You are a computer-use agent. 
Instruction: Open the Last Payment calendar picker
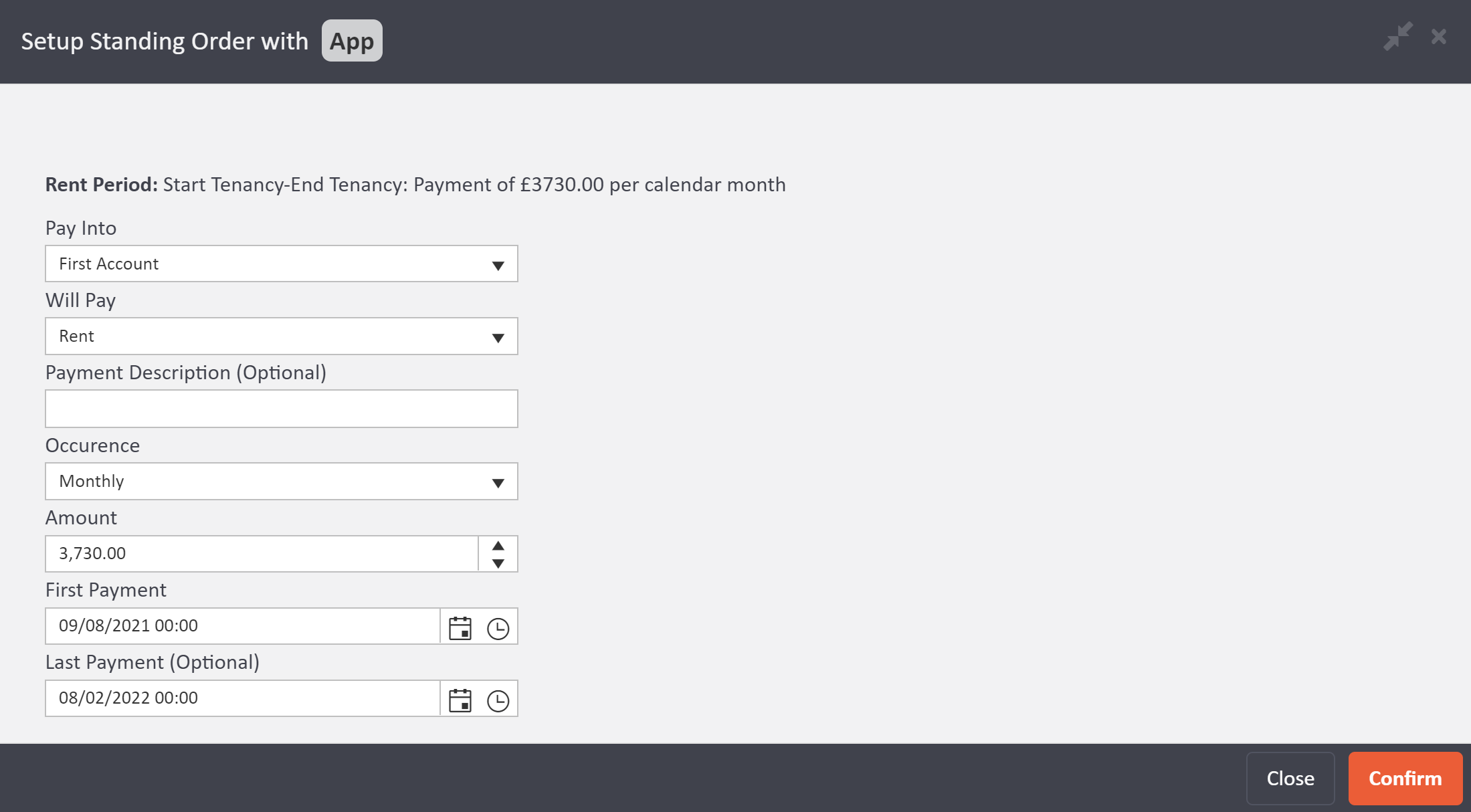(460, 700)
